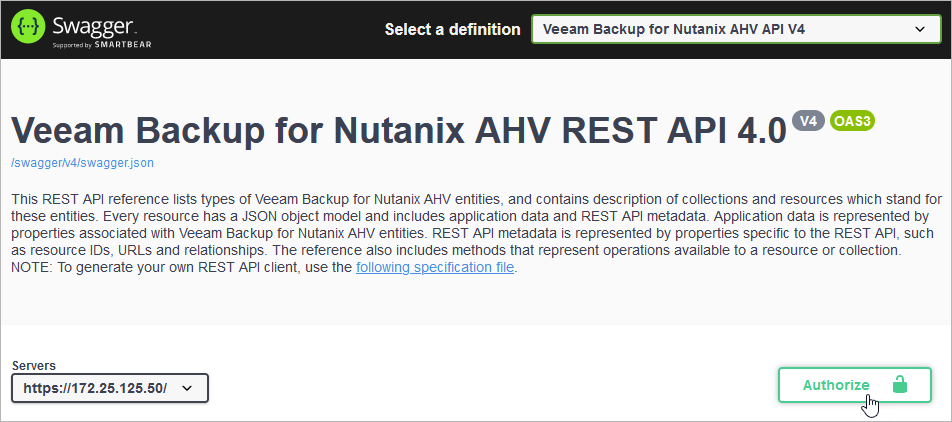Click the 'Veeam Backup for Nutanix AHV API V4' text
The height and width of the screenshot is (422, 952).
(x=674, y=29)
